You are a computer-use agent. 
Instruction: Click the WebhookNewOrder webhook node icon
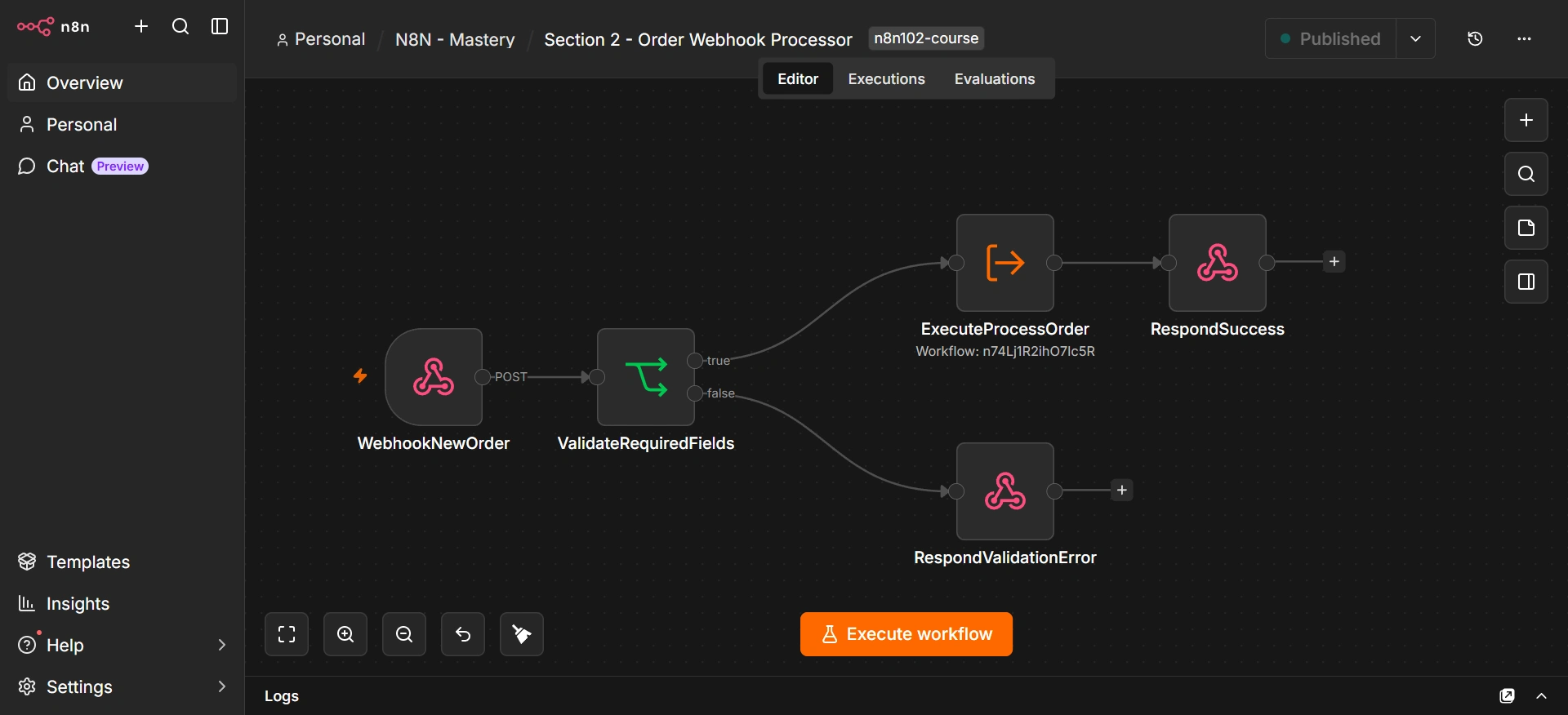(434, 376)
